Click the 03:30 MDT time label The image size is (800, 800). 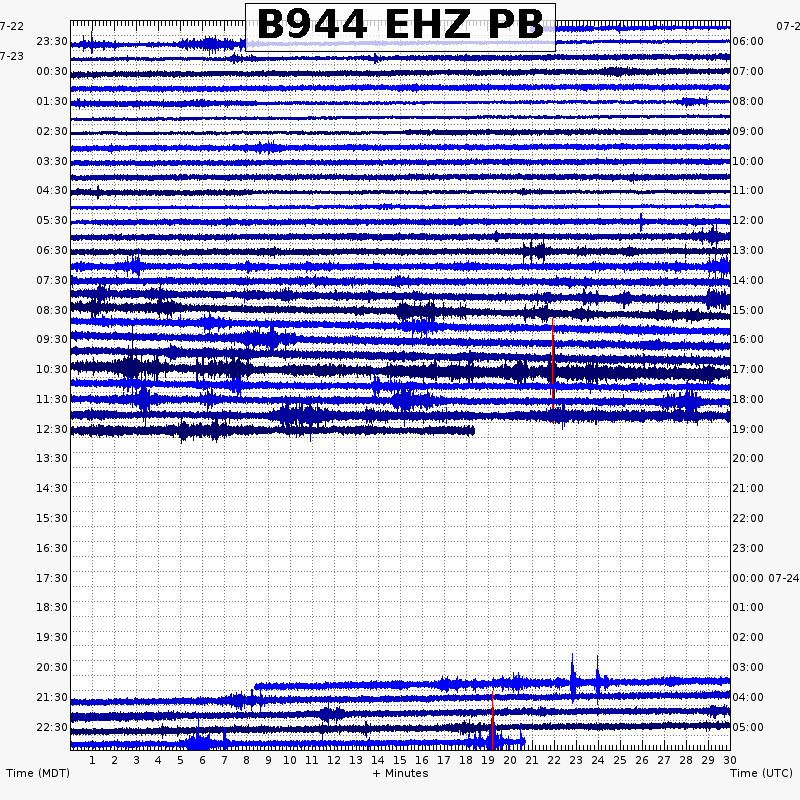point(52,161)
